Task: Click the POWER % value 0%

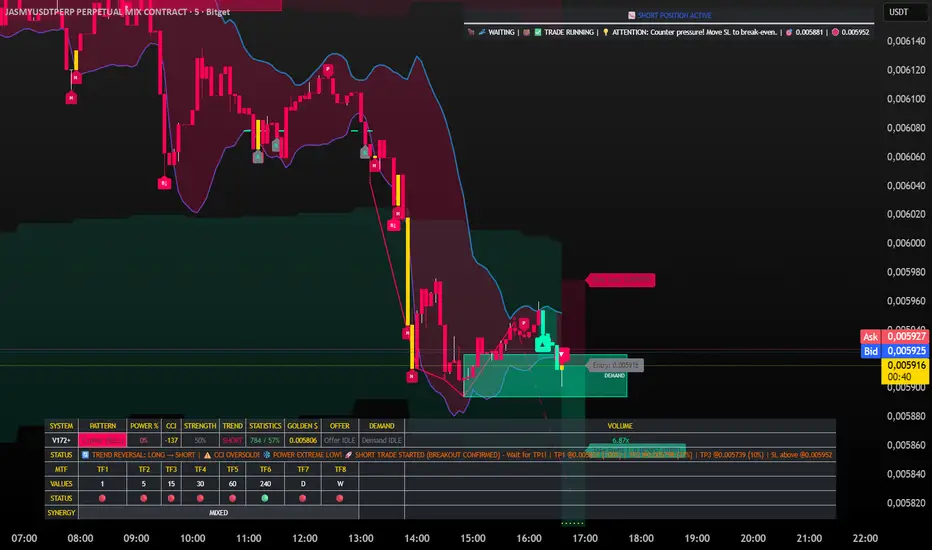Action: [x=144, y=441]
